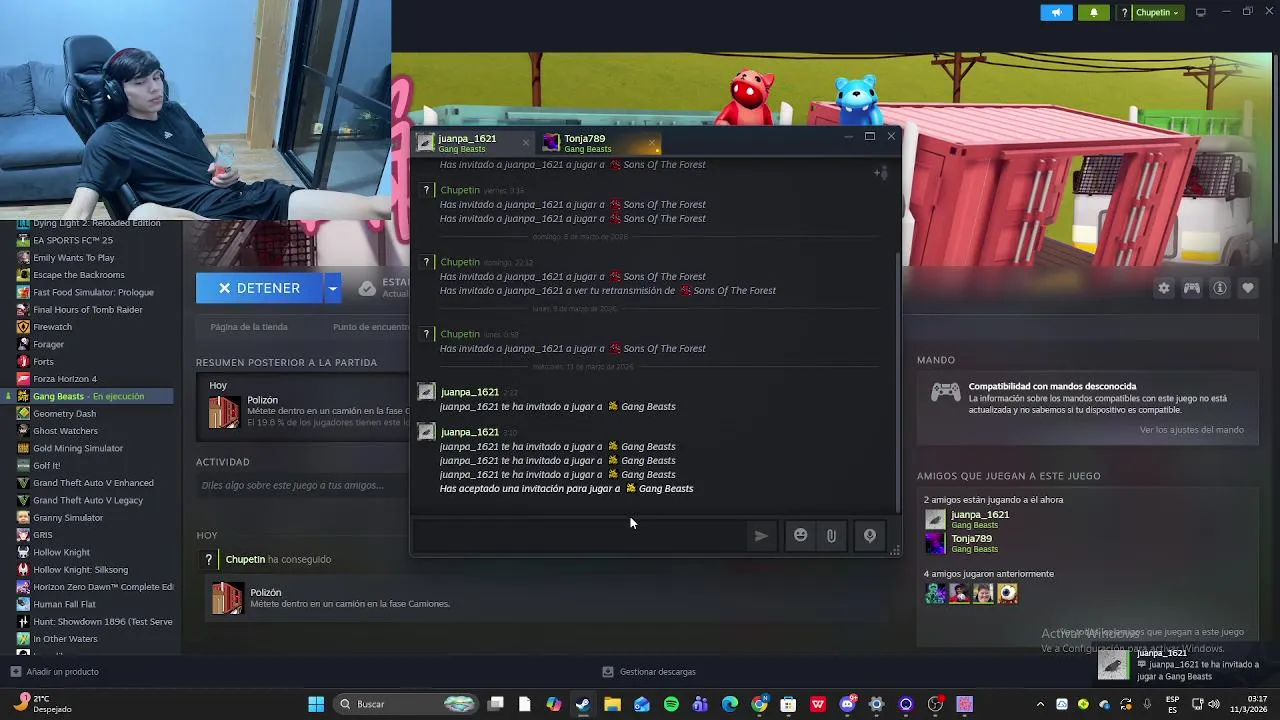This screenshot has width=1280, height=720.
Task: Click last previously-played friend avatar
Action: [1007, 594]
